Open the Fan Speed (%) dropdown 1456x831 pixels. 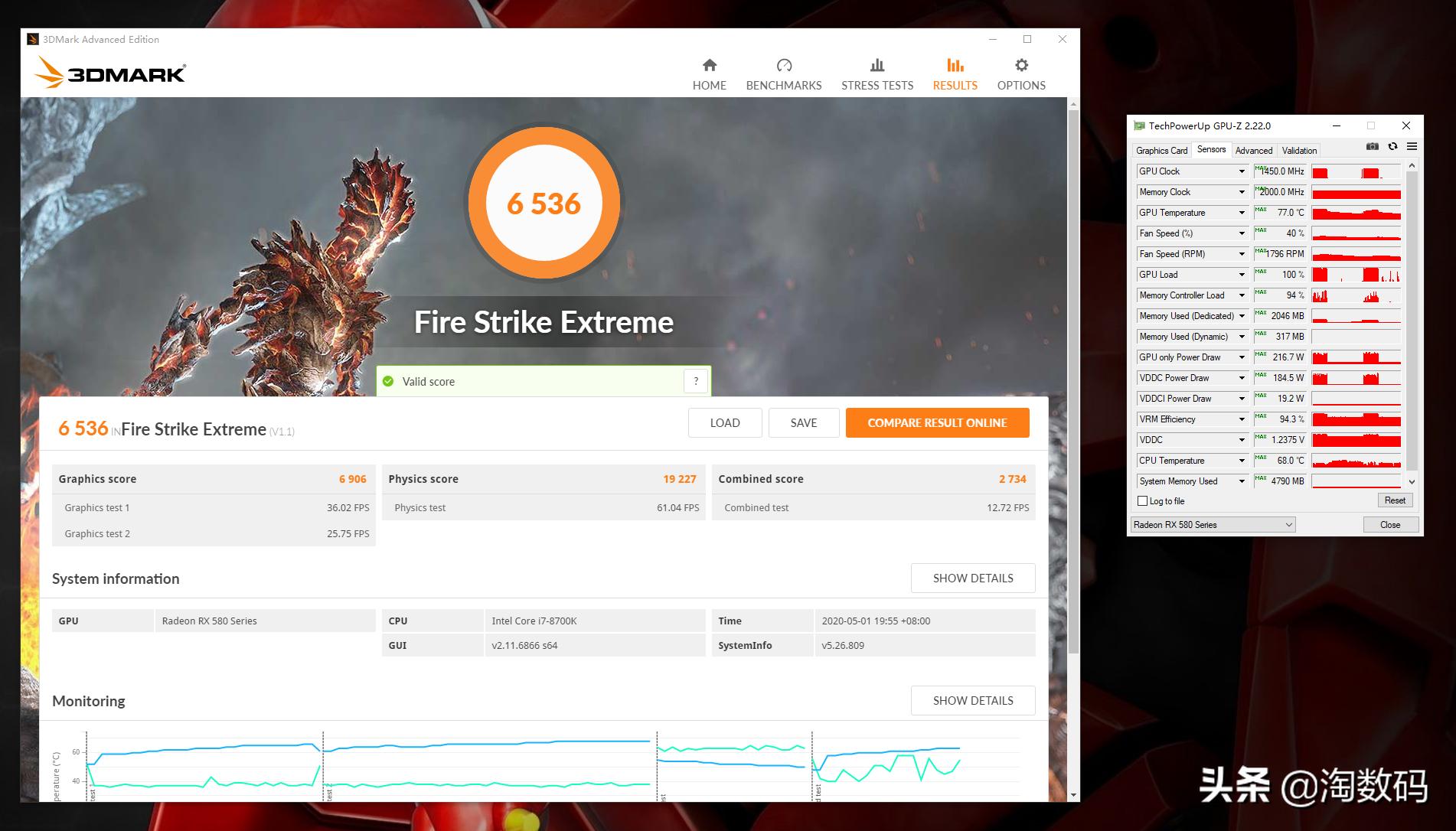pyautogui.click(x=1242, y=233)
